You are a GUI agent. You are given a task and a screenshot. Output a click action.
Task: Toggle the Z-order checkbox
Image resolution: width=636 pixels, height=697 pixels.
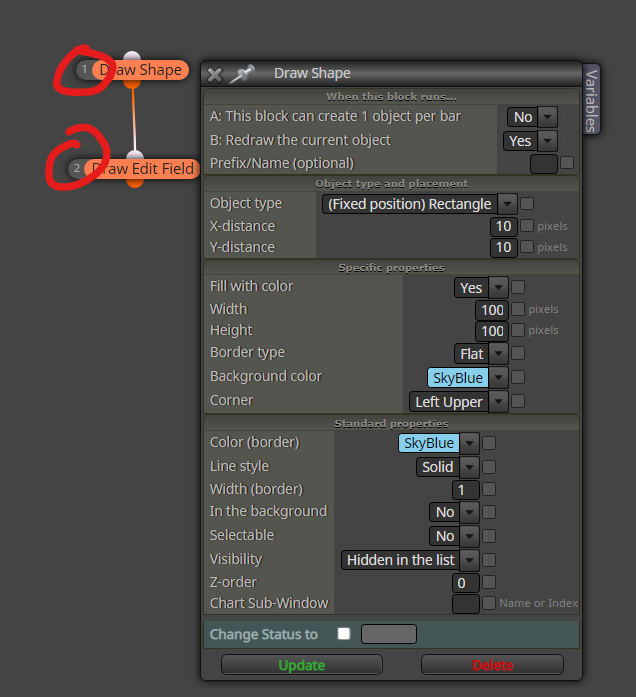point(489,582)
